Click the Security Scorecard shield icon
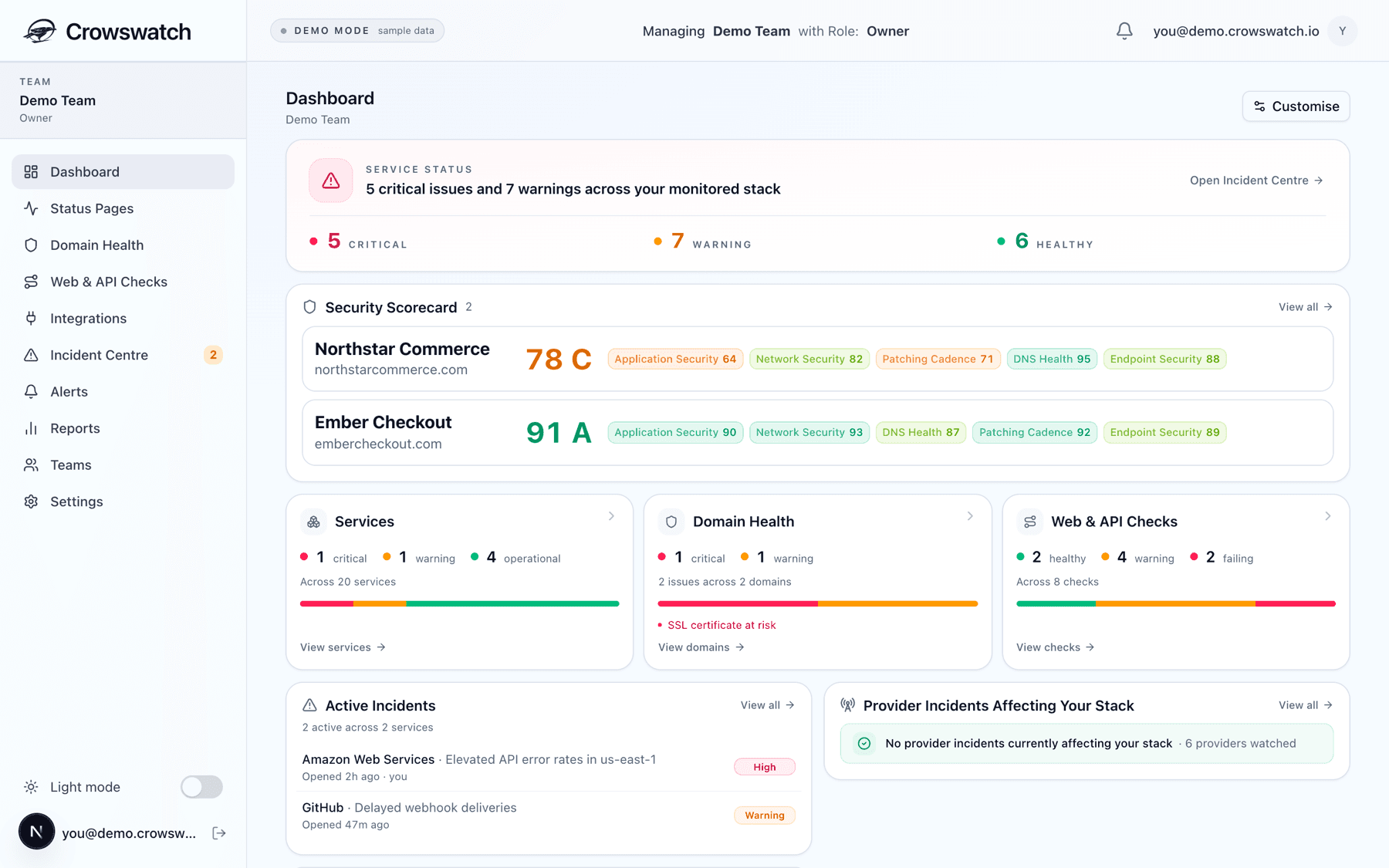The width and height of the screenshot is (1389, 868). click(309, 307)
